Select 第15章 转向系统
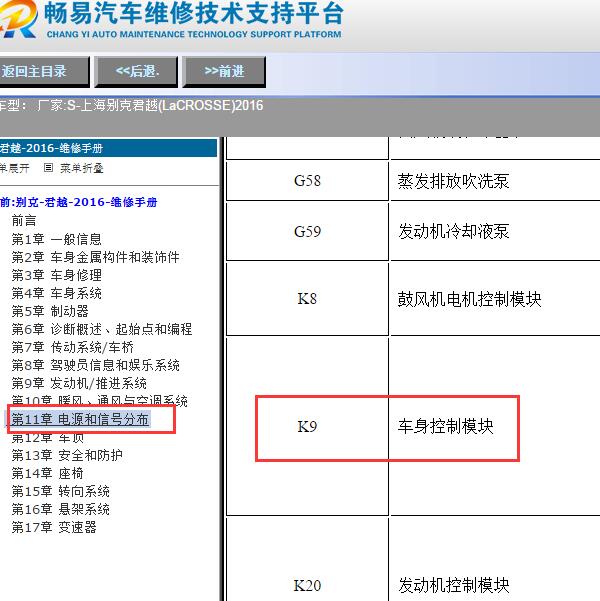Image resolution: width=600 pixels, height=601 pixels. pyautogui.click(x=61, y=491)
